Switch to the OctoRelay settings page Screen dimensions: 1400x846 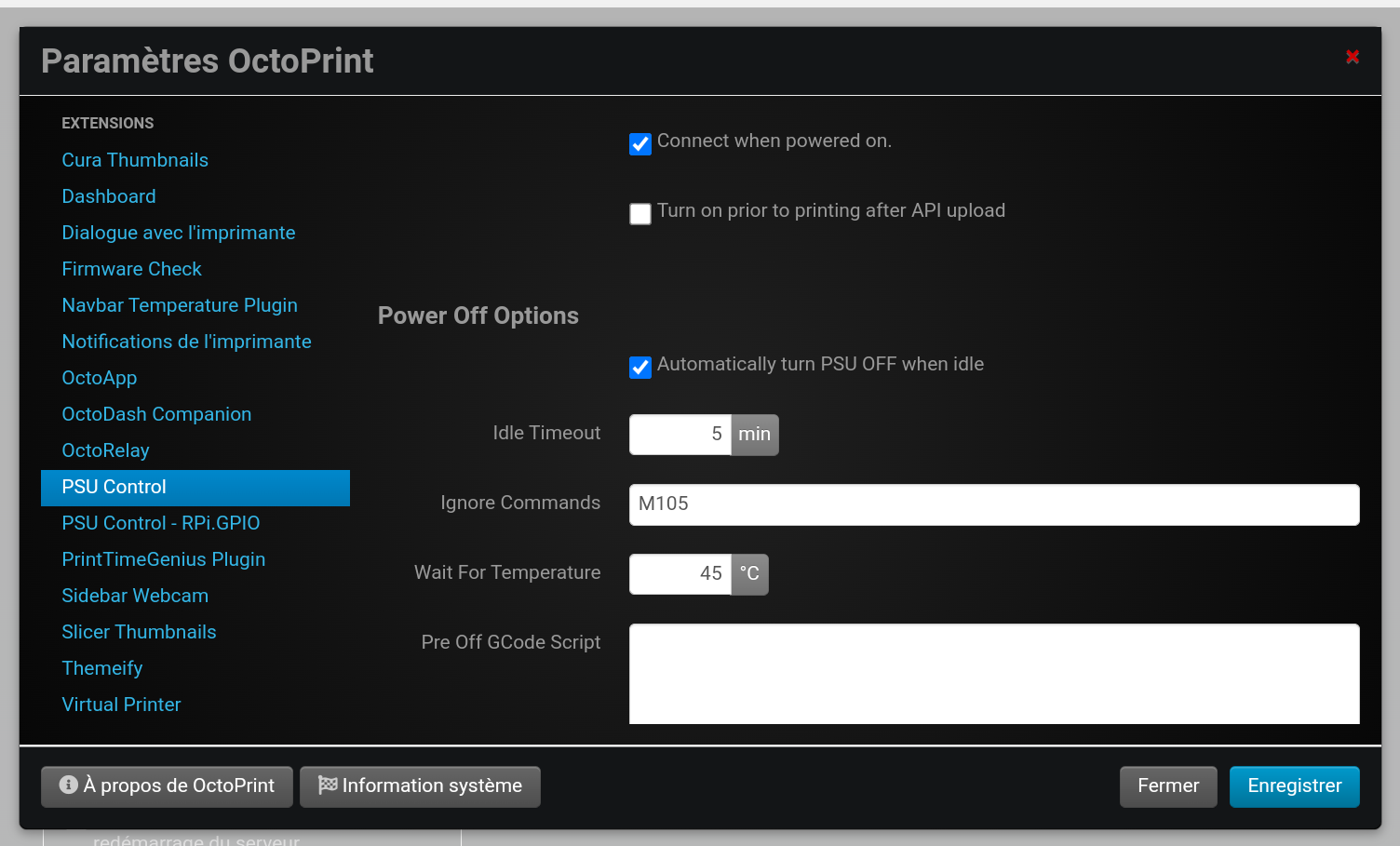(105, 450)
